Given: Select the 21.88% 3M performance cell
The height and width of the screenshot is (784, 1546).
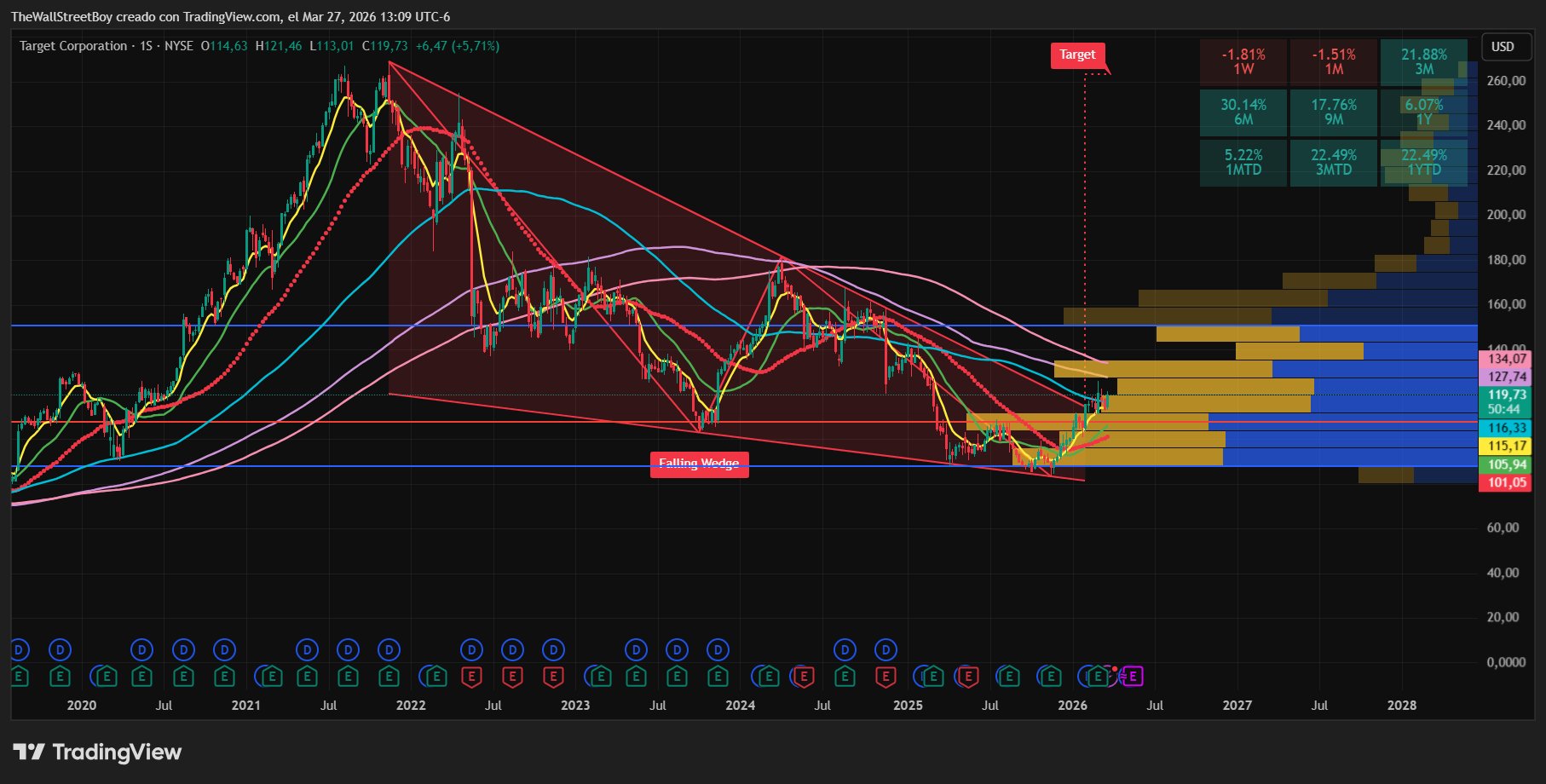Looking at the screenshot, I should 1424,61.
